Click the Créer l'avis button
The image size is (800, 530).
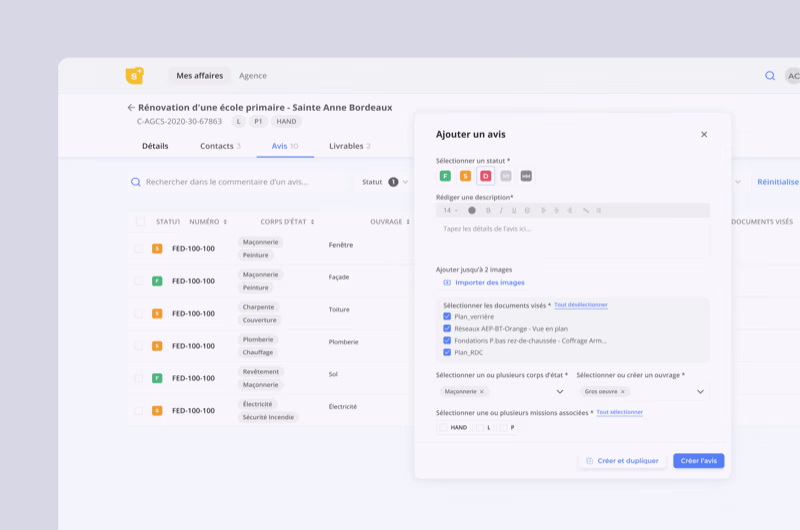(x=698, y=461)
